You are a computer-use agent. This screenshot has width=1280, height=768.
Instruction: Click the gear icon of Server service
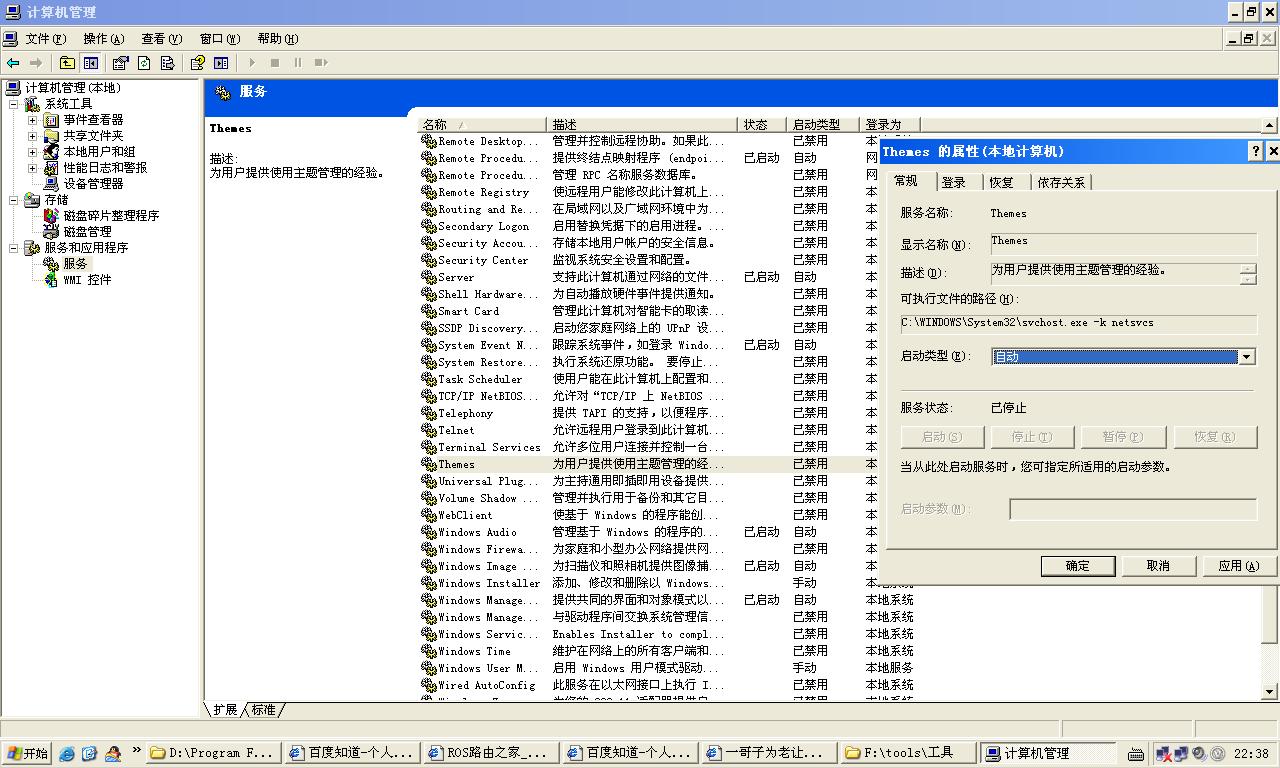429,277
